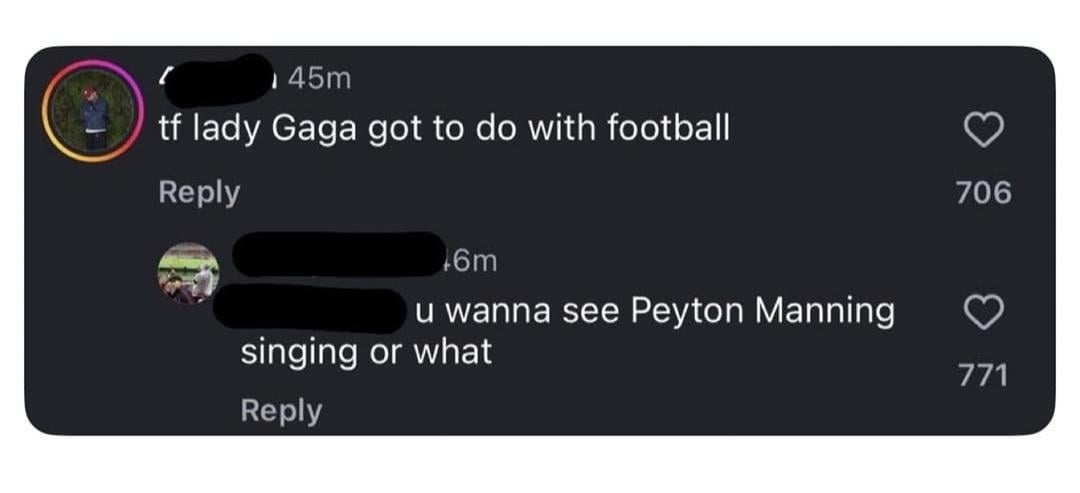Open first commenter's story-ringed avatar
Screen dimensions: 1080x493
(x=93, y=111)
